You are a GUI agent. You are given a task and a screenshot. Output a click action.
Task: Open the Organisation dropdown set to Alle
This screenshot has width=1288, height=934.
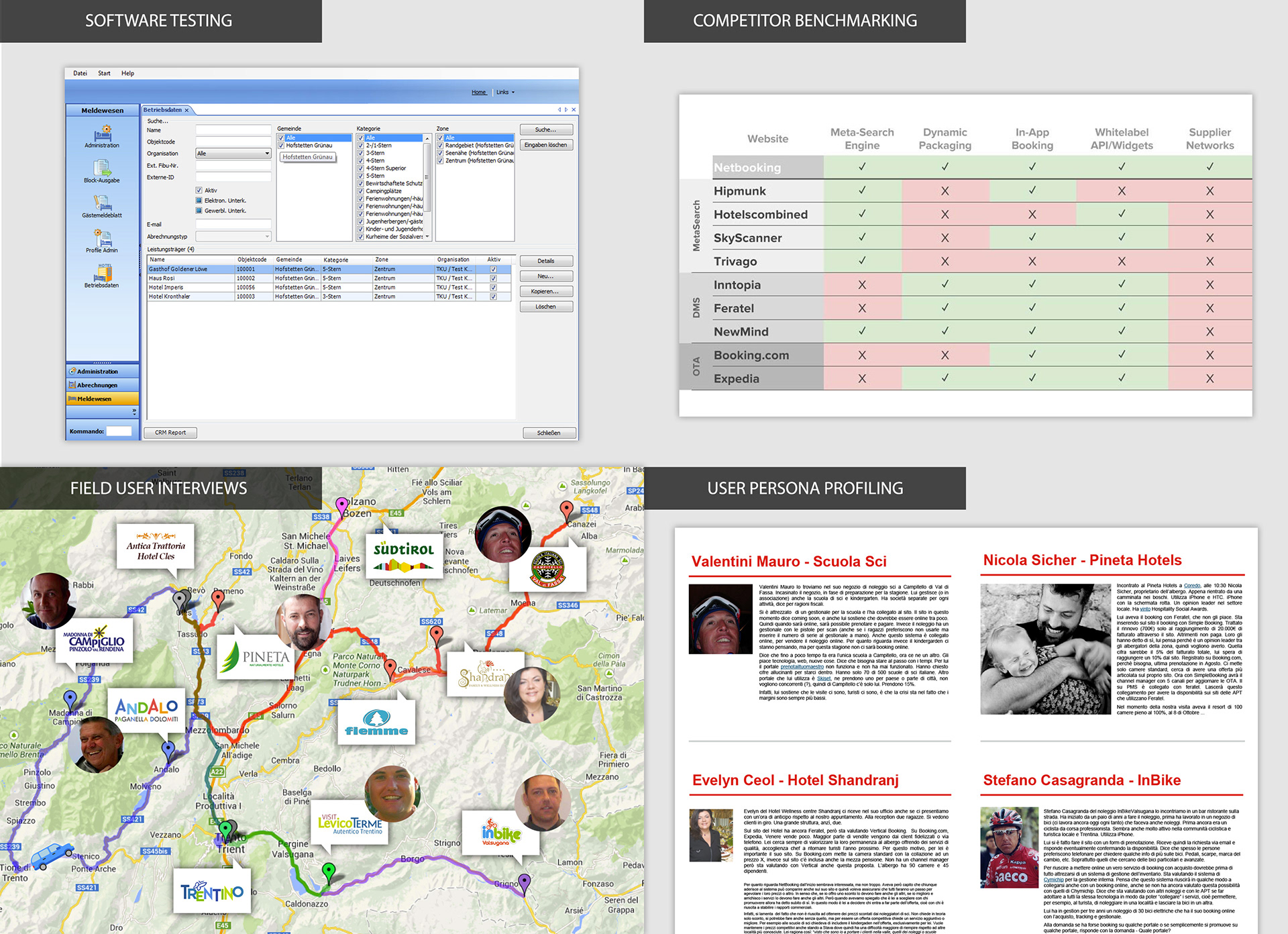(233, 154)
